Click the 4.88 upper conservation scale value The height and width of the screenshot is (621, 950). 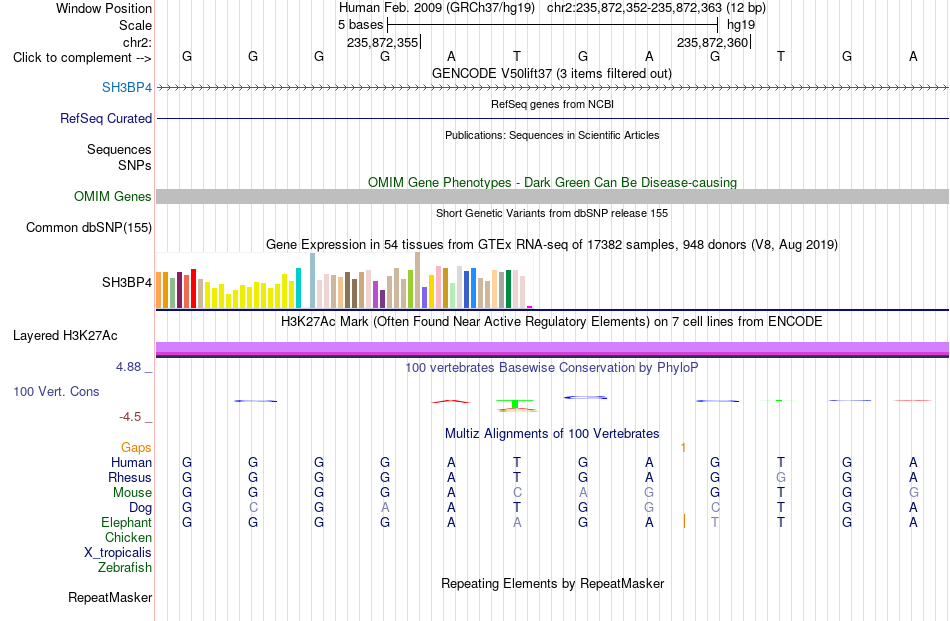pos(128,367)
